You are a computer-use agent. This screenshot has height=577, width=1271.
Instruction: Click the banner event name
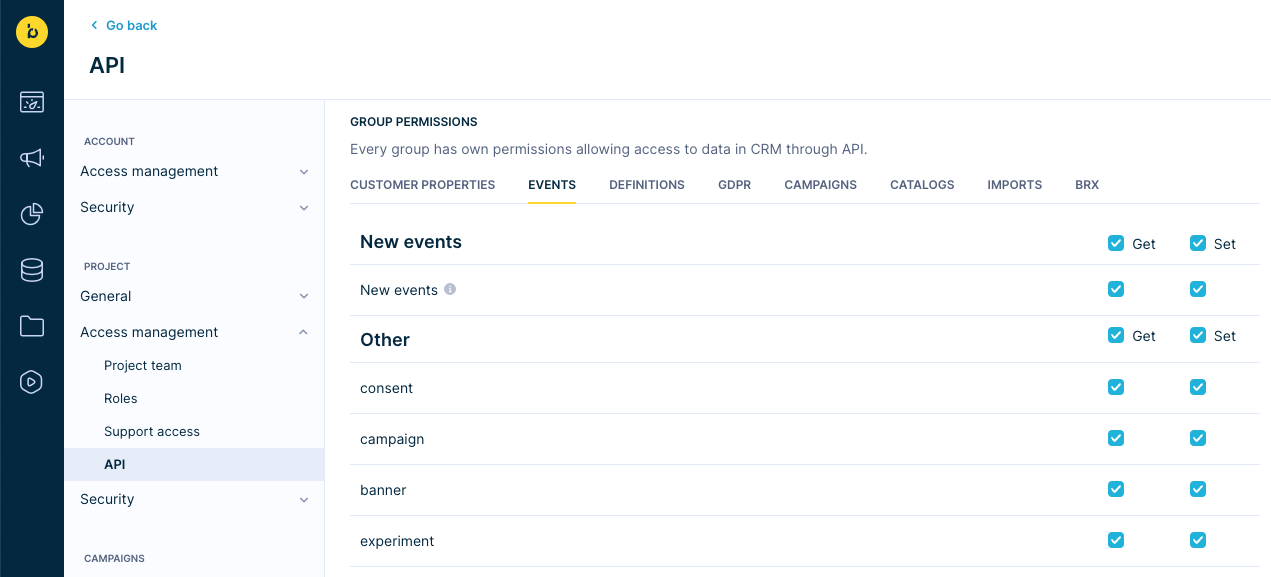coord(383,490)
